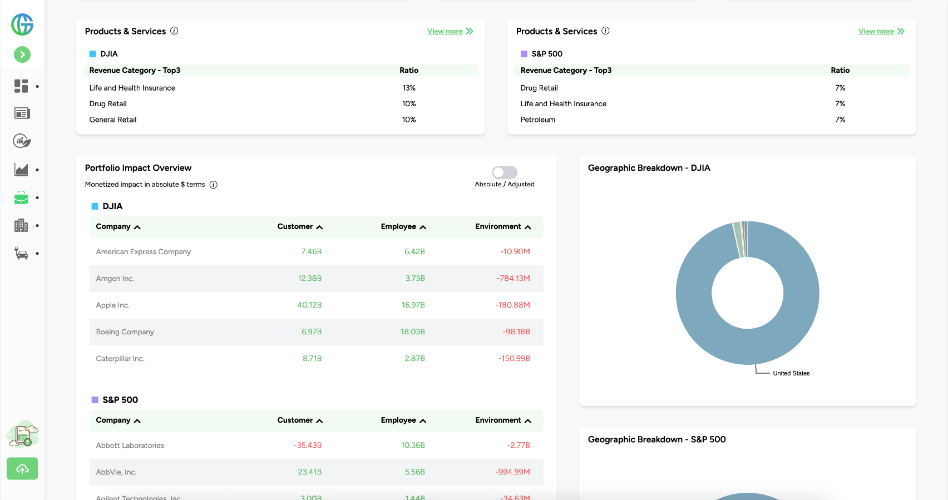
Task: Click the green cloud upload button
Action: pyautogui.click(x=22, y=469)
